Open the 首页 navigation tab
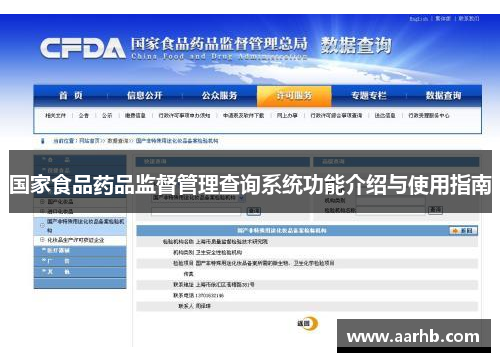This screenshot has width=500, height=362. (71, 96)
